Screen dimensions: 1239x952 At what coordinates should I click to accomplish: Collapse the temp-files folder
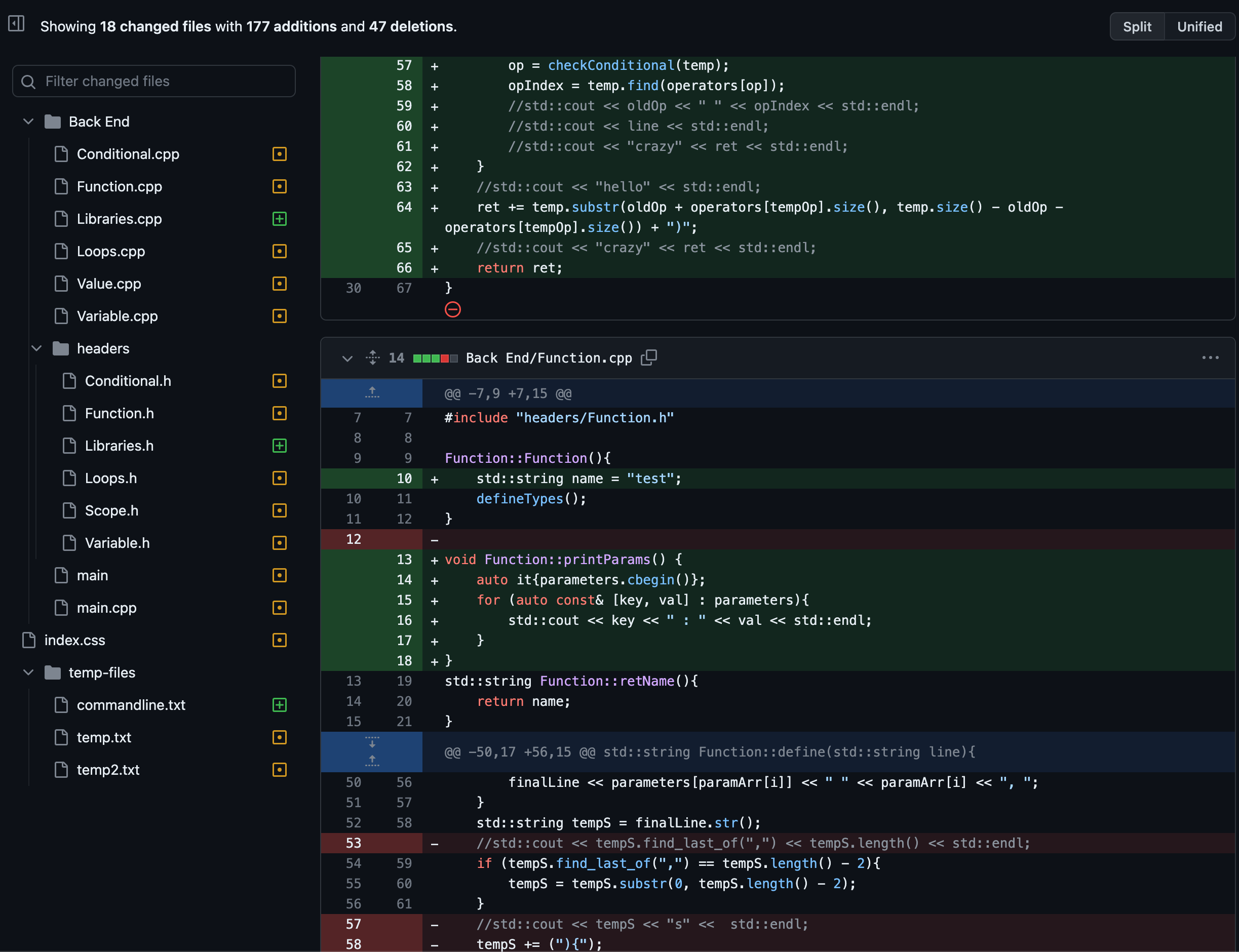[x=28, y=672]
